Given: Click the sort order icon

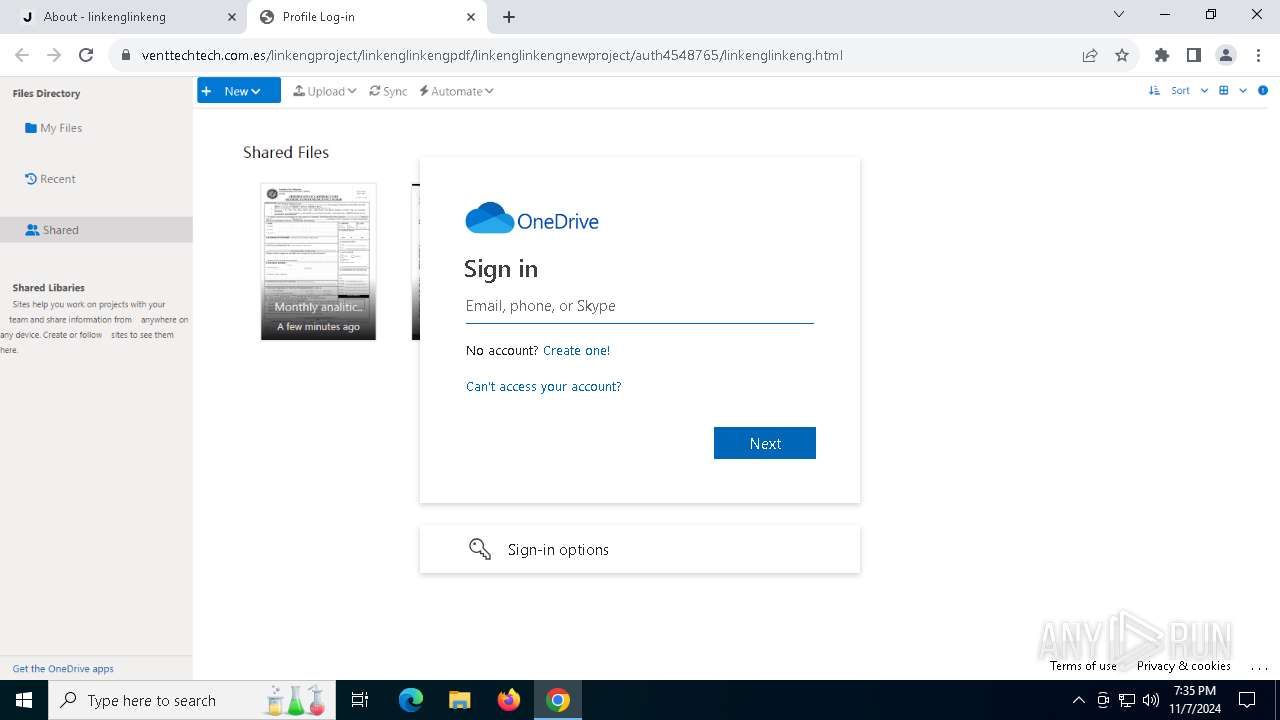Looking at the screenshot, I should [1156, 91].
